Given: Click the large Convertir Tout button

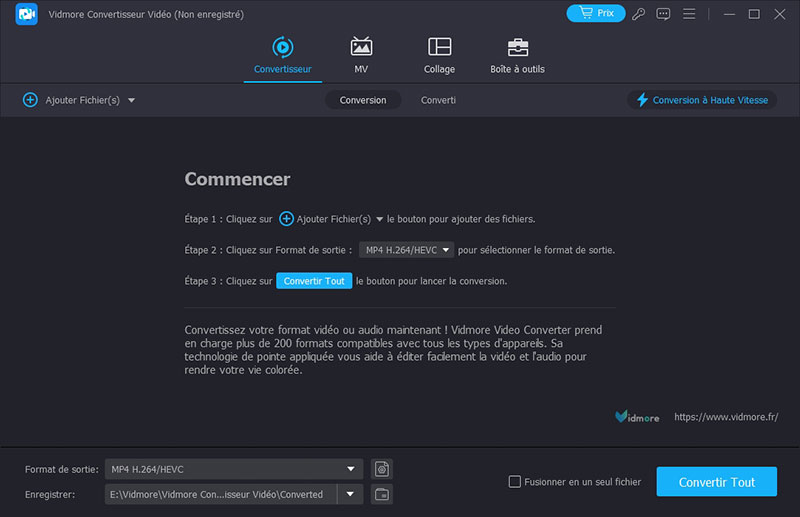Looking at the screenshot, I should (x=716, y=481).
